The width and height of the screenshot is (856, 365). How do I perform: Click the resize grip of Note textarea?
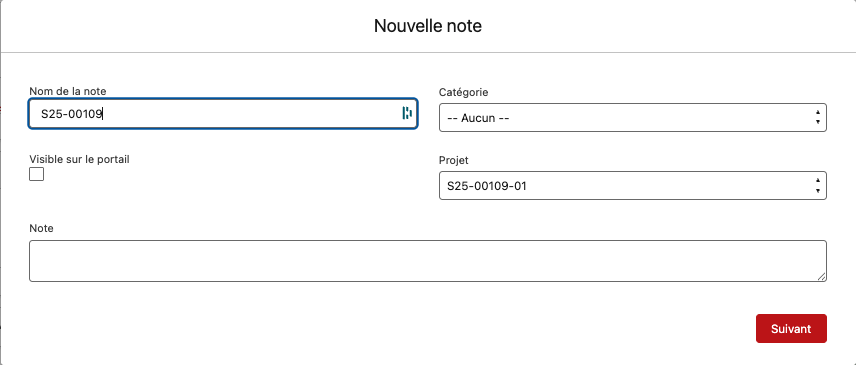[822, 277]
